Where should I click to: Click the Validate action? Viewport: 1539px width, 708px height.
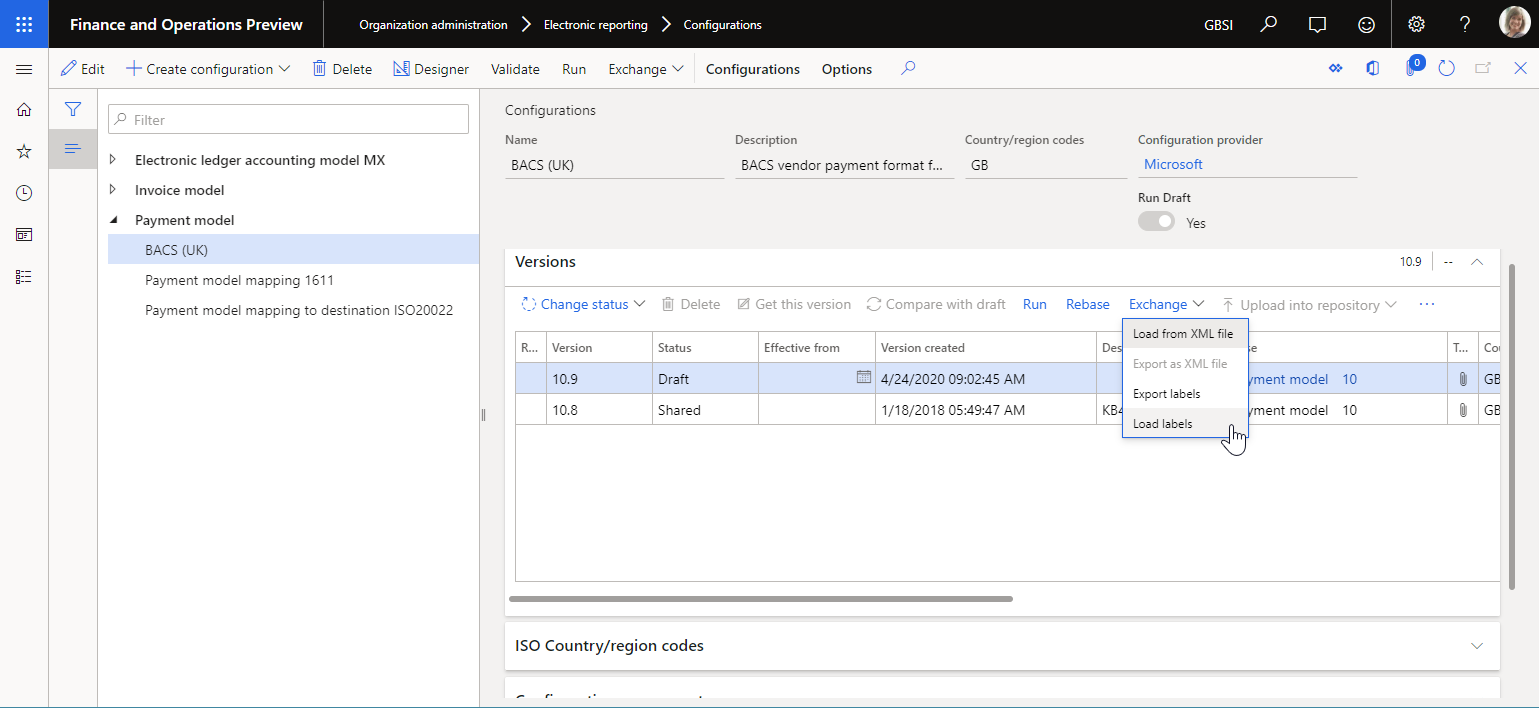(514, 69)
